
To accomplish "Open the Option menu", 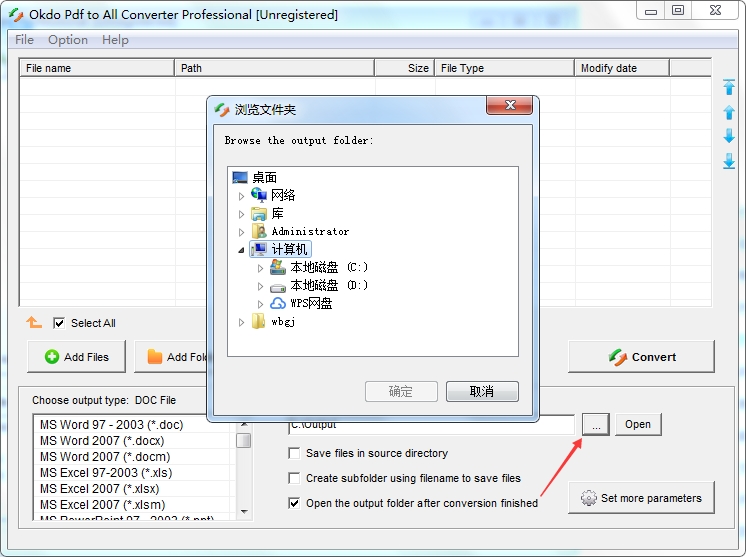I will point(68,39).
